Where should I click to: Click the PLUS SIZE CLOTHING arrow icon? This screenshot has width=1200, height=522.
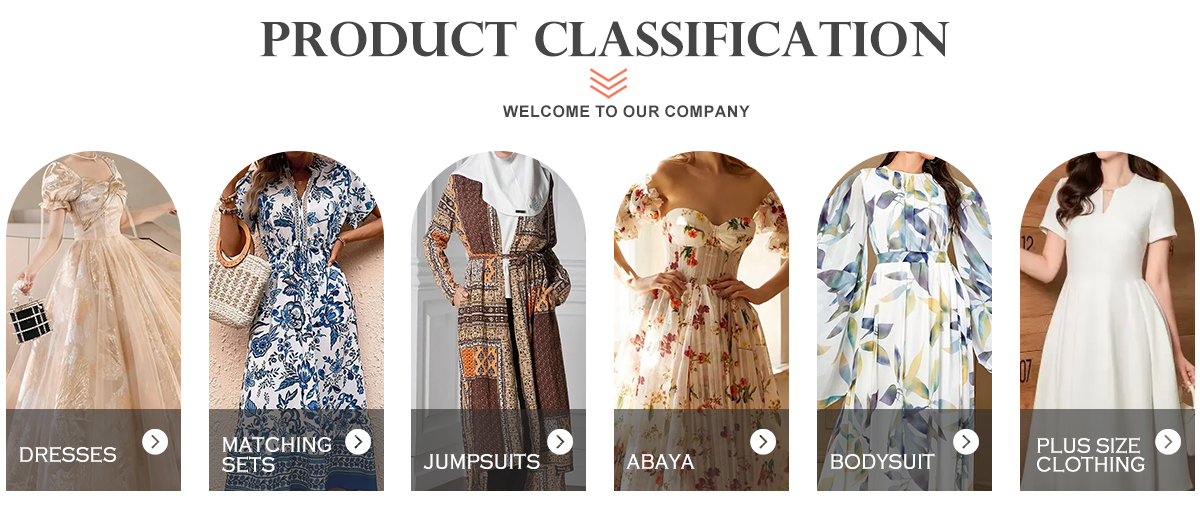[x=1168, y=441]
